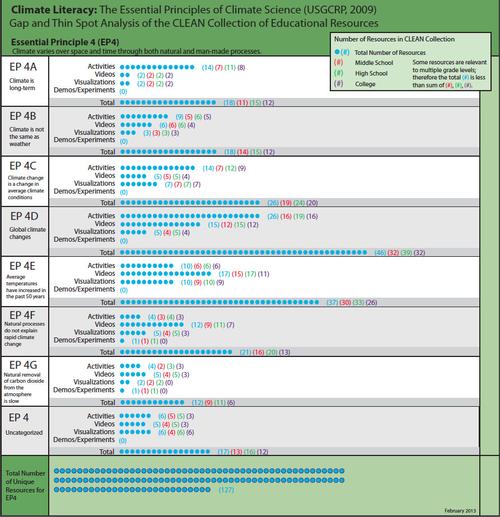The height and width of the screenshot is (517, 500).
Task: Select the EP 4D Global climate changes cell
Action: pos(25,232)
